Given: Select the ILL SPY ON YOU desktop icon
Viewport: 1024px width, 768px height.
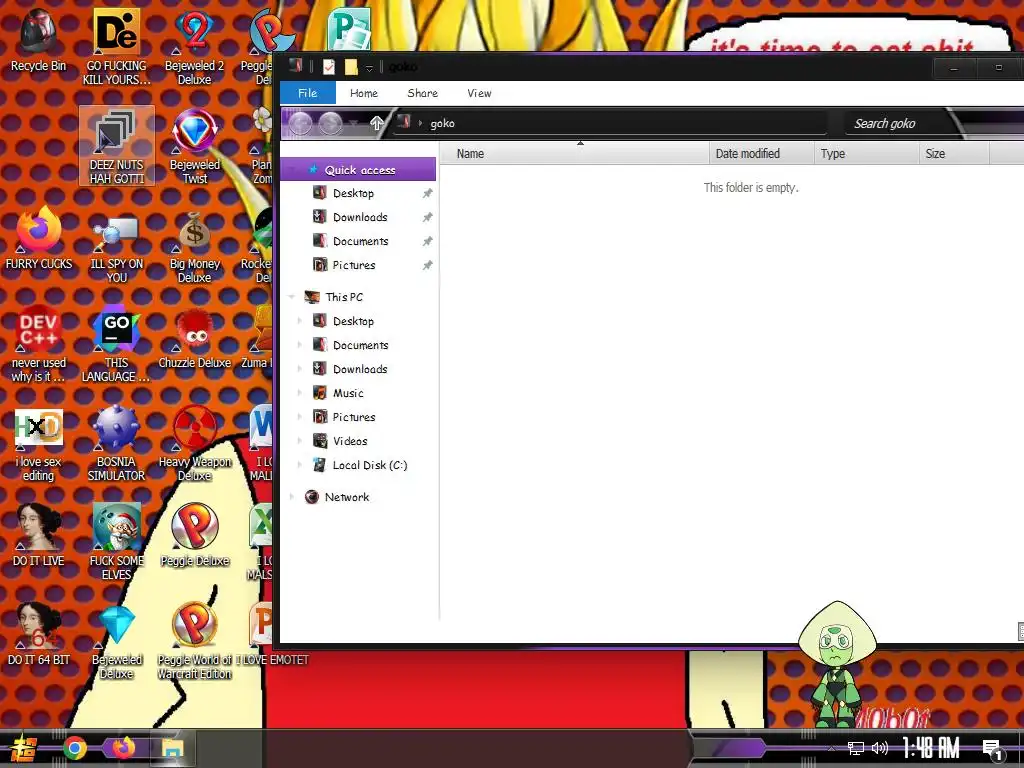Looking at the screenshot, I should coord(117,248).
